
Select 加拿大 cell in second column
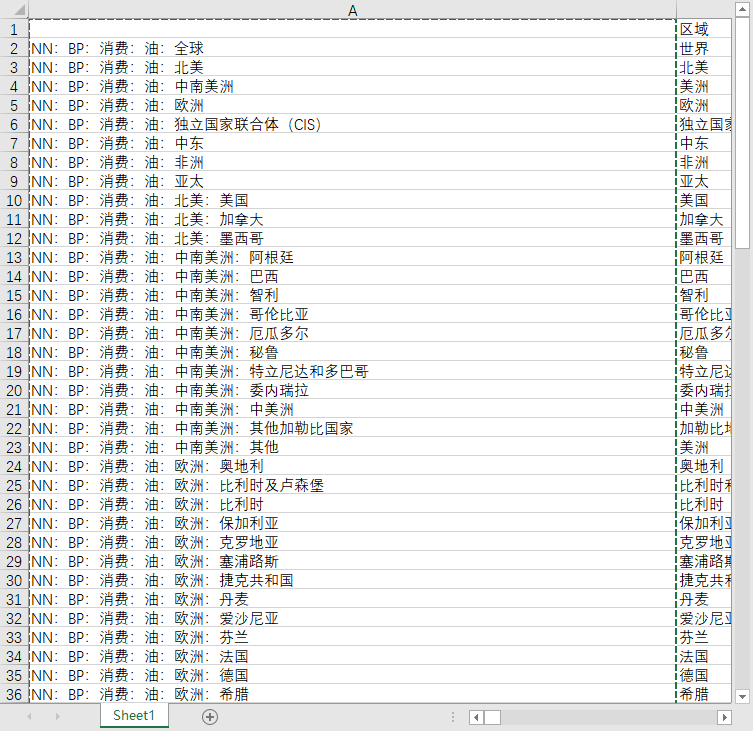click(x=704, y=219)
